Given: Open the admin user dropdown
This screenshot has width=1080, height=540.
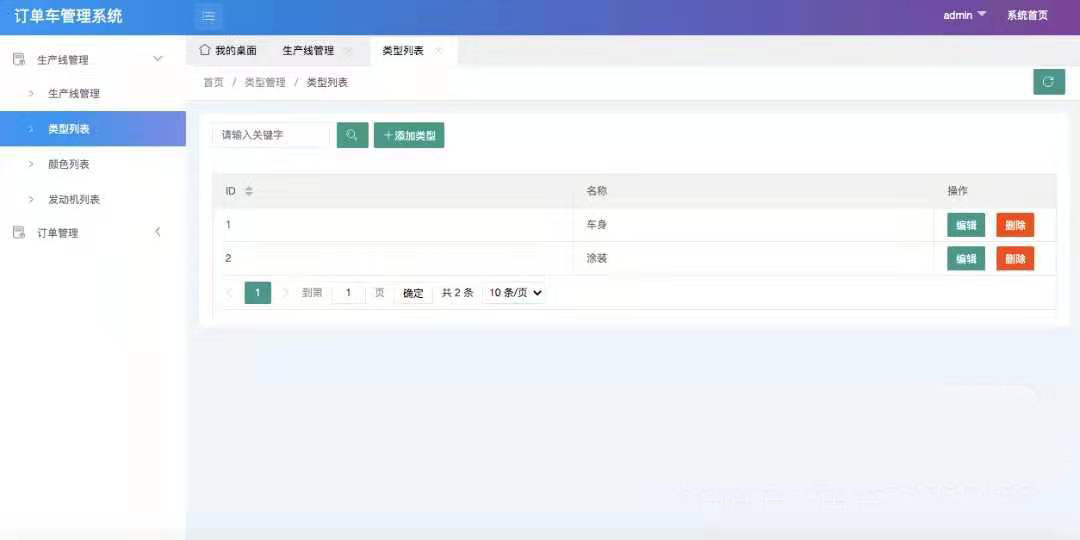Looking at the screenshot, I should coord(964,15).
